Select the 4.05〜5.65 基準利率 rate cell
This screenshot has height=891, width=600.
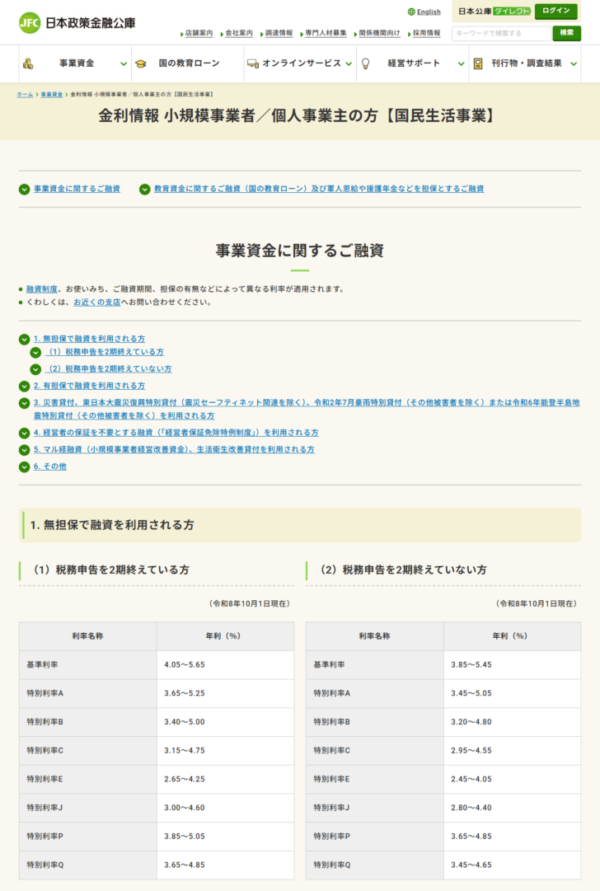(x=226, y=665)
